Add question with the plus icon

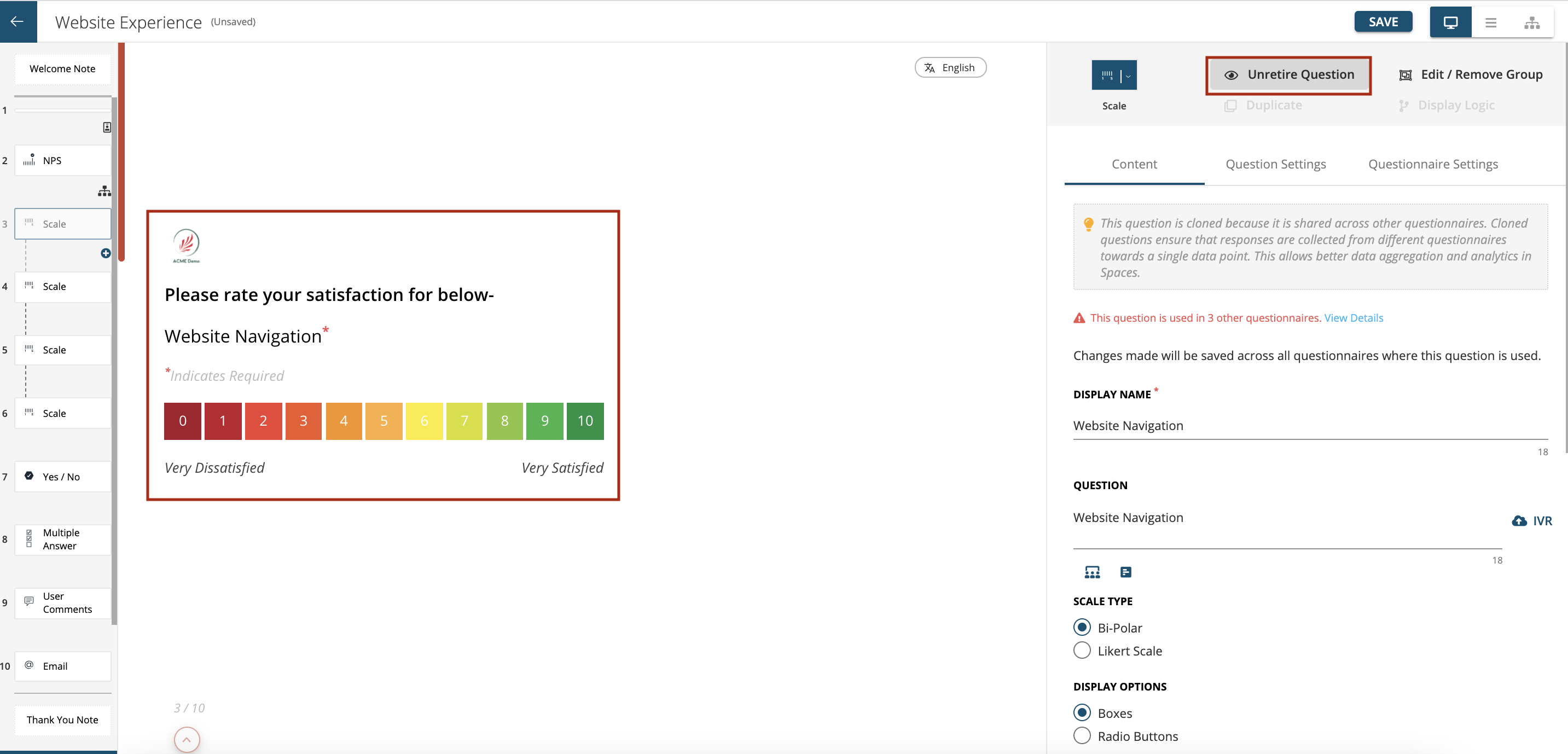pos(105,253)
